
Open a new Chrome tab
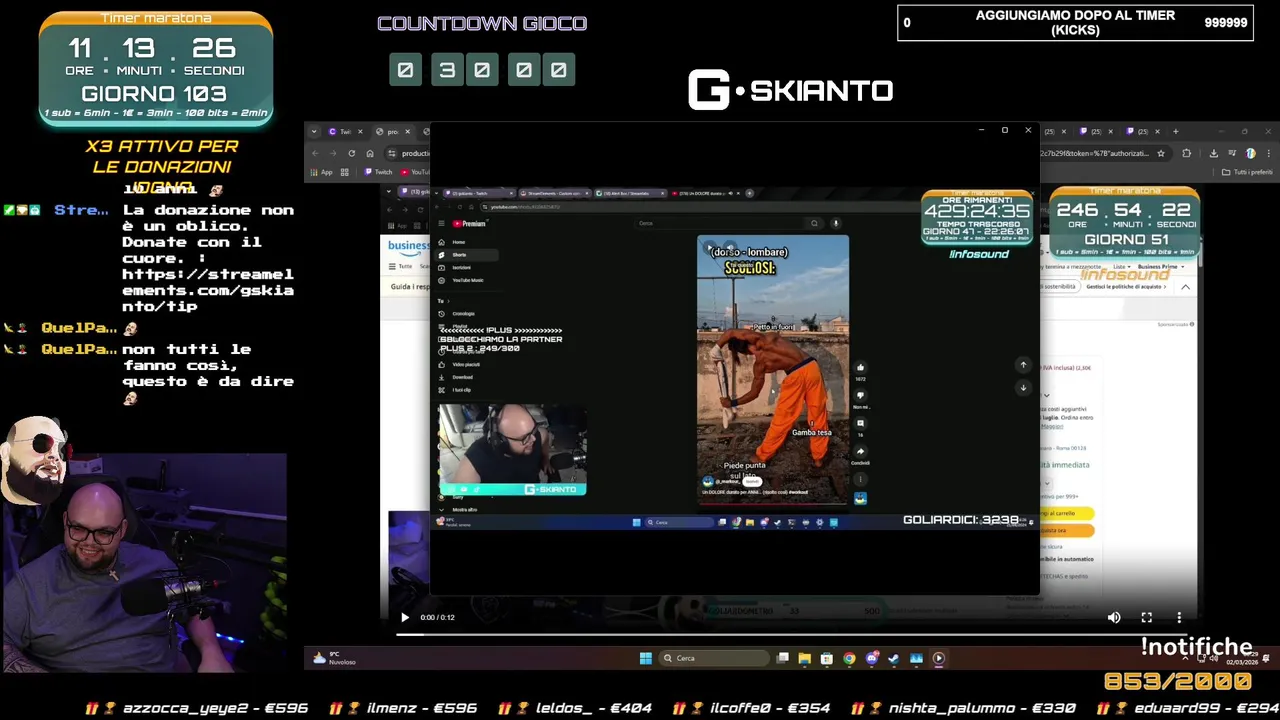tap(1175, 131)
